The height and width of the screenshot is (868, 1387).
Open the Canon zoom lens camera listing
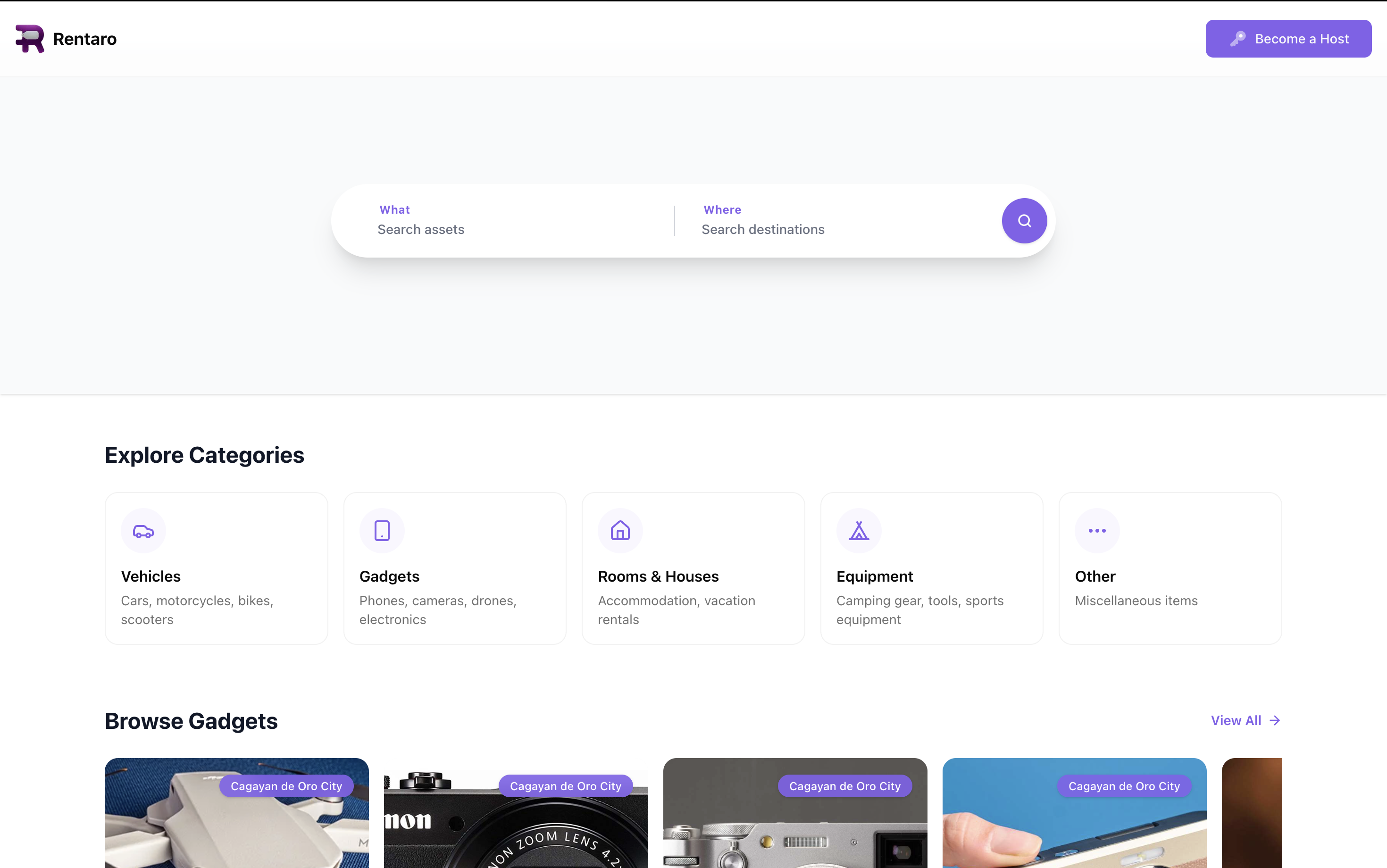pos(516,833)
